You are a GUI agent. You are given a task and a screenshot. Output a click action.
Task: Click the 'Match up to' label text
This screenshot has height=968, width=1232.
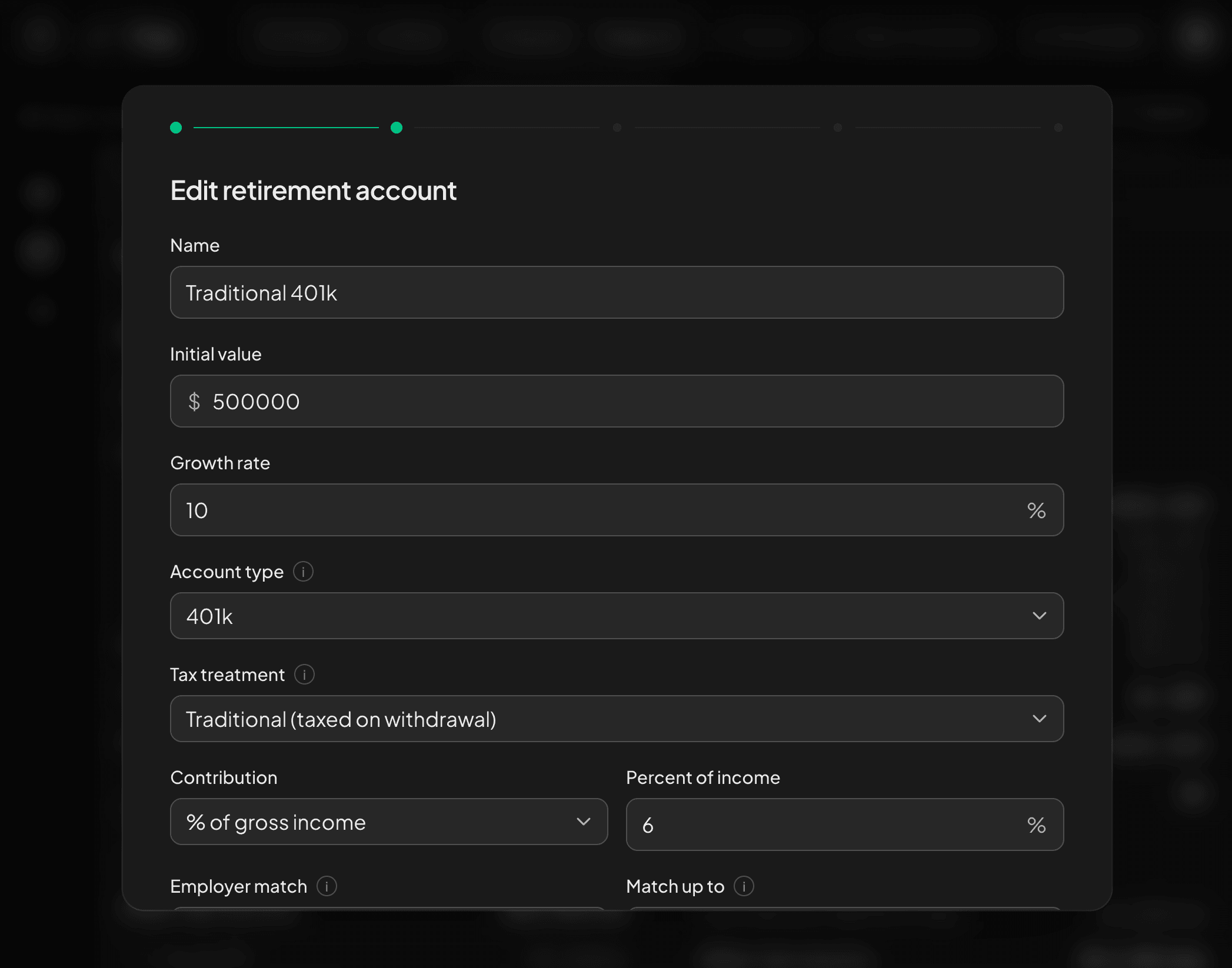(x=675, y=886)
